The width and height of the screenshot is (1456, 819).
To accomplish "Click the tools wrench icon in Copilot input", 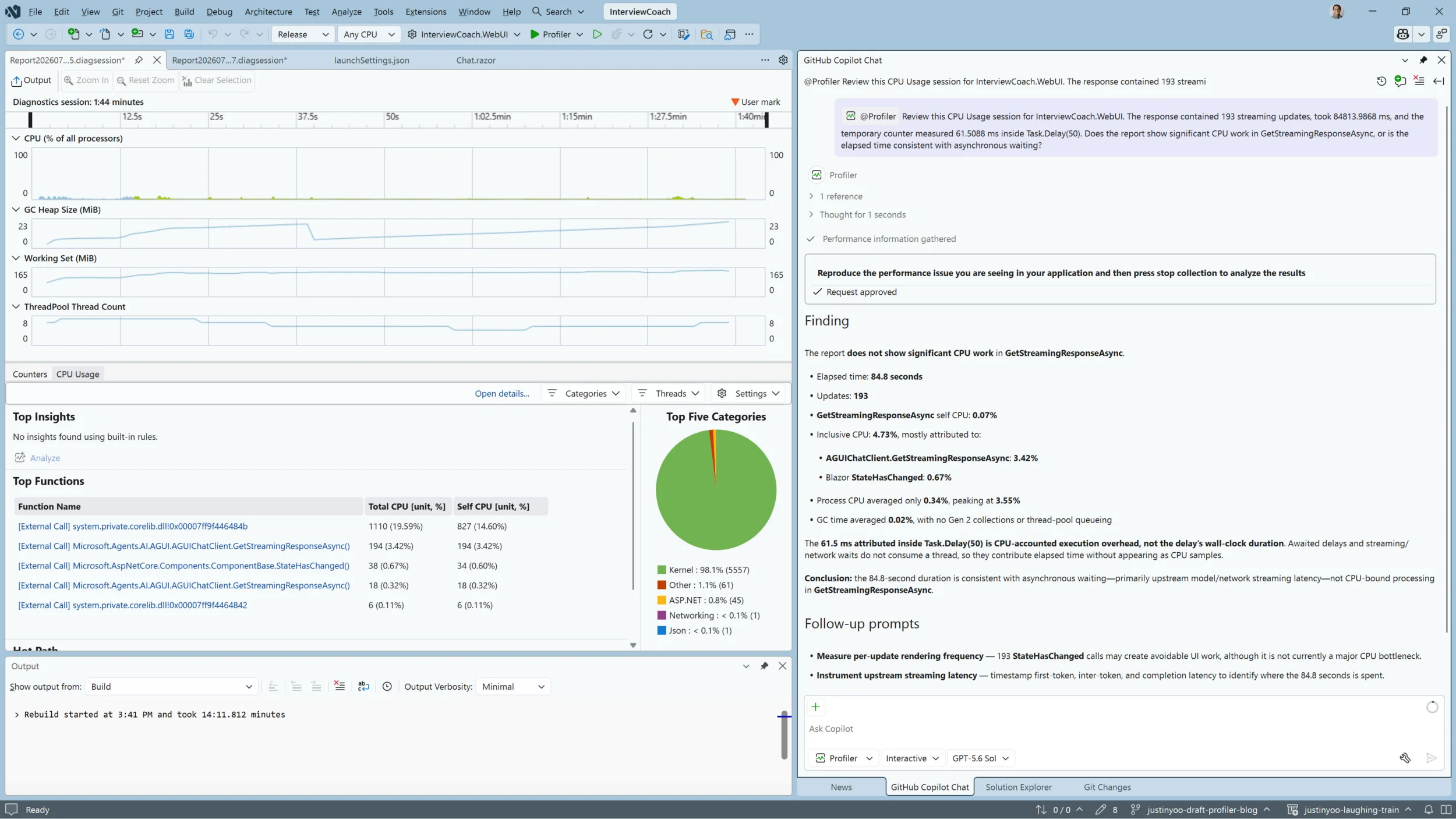I will (1405, 758).
